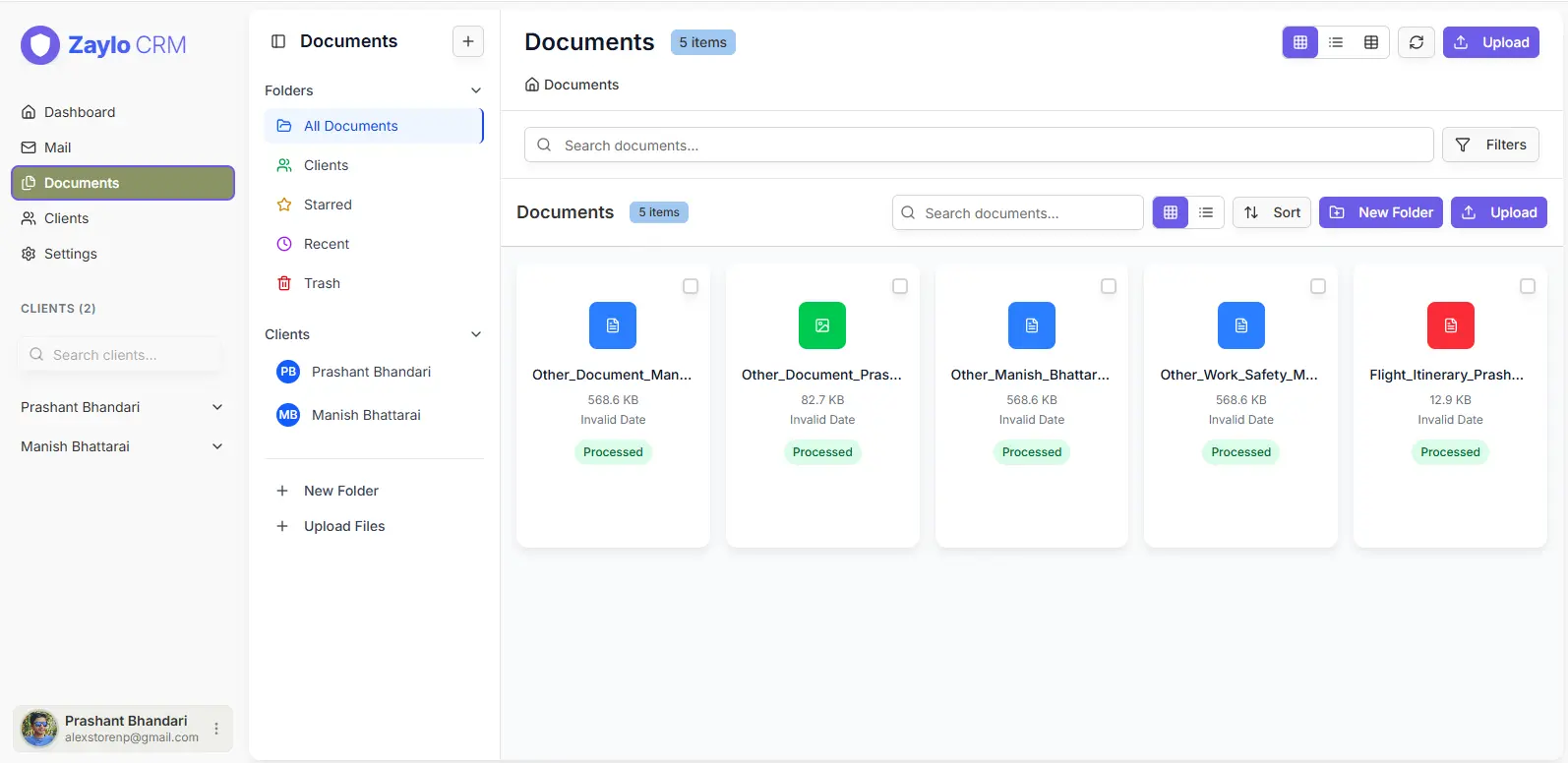Open Clients in main navigation
The height and width of the screenshot is (763, 1568).
(123, 218)
